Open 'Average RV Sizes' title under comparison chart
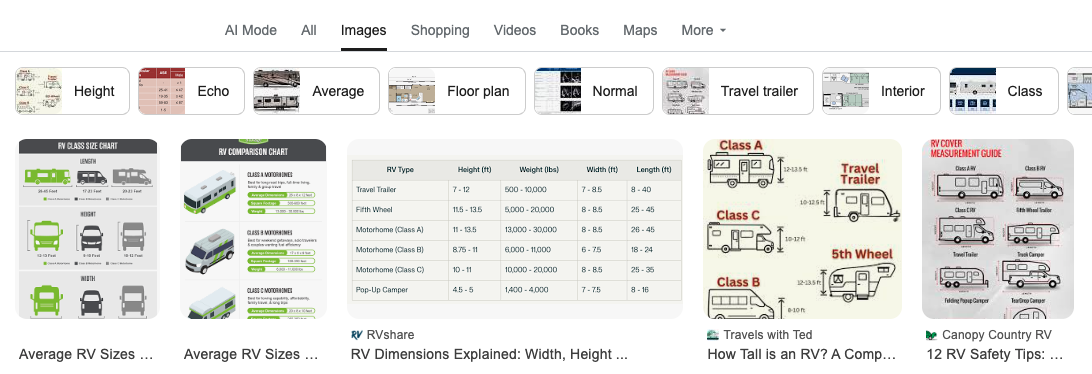 click(251, 354)
